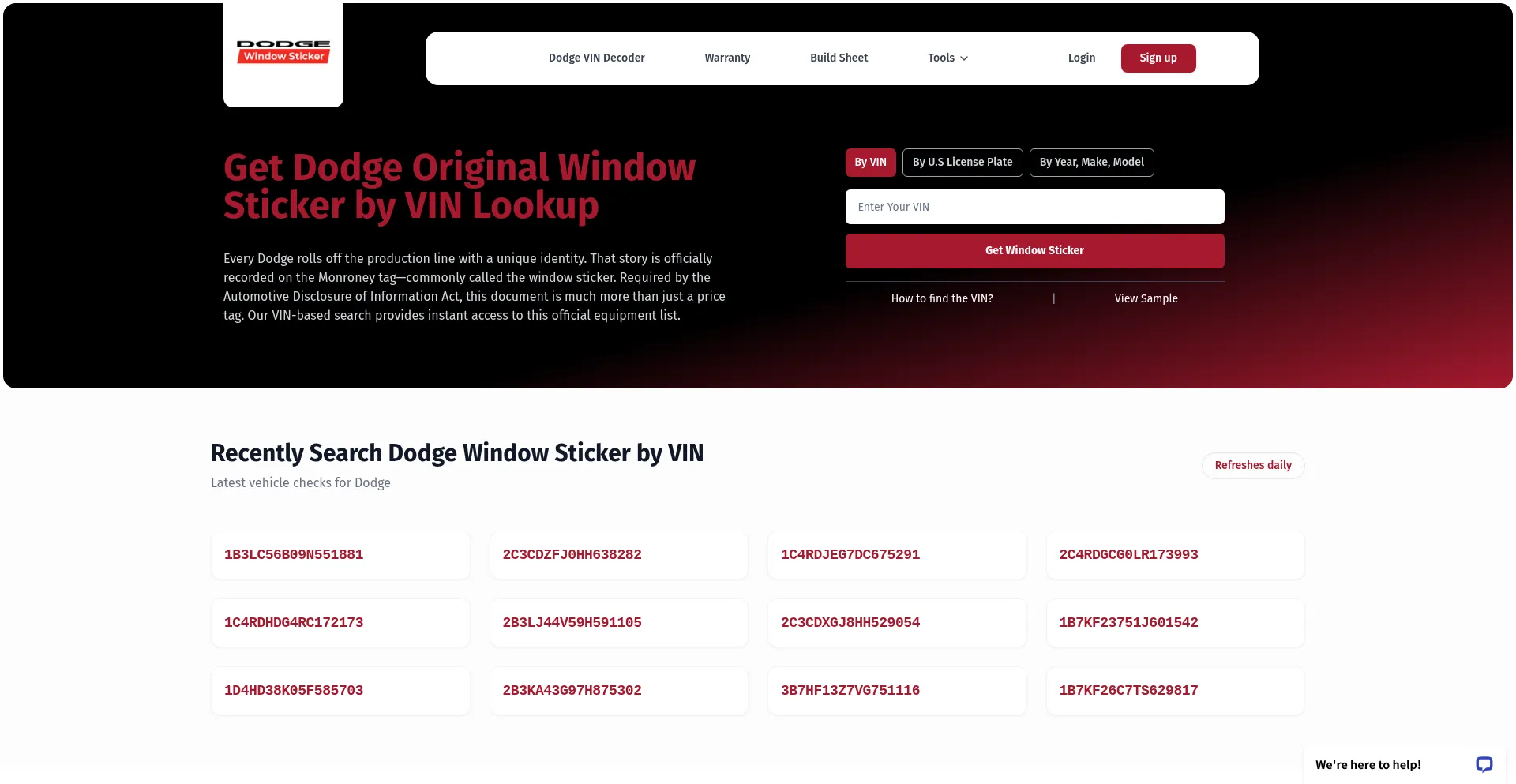Open VIN 1B3LC56B09N551881 card
Image resolution: width=1516 pixels, height=784 pixels.
point(340,555)
